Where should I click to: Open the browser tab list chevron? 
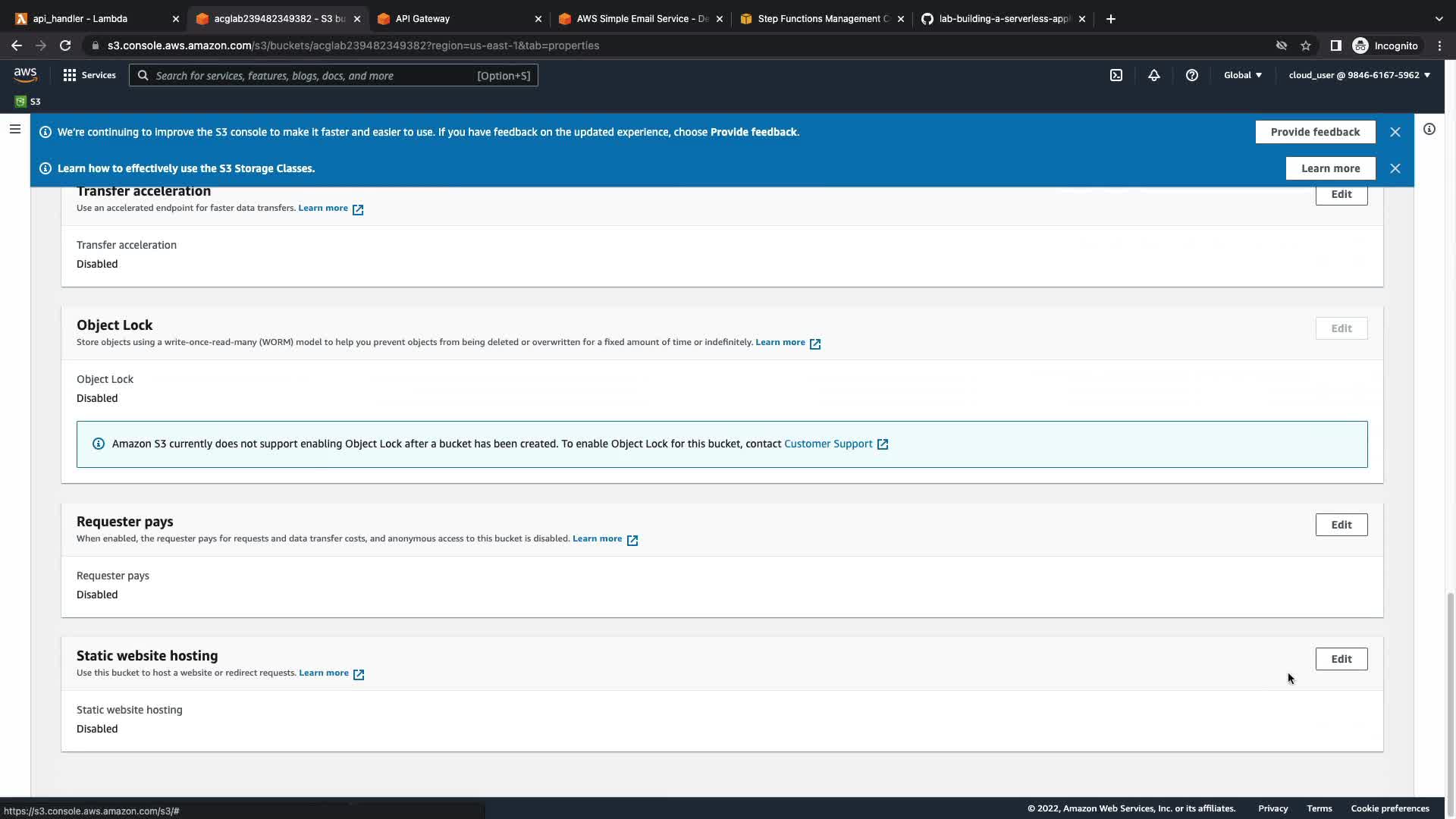pyautogui.click(x=1439, y=18)
